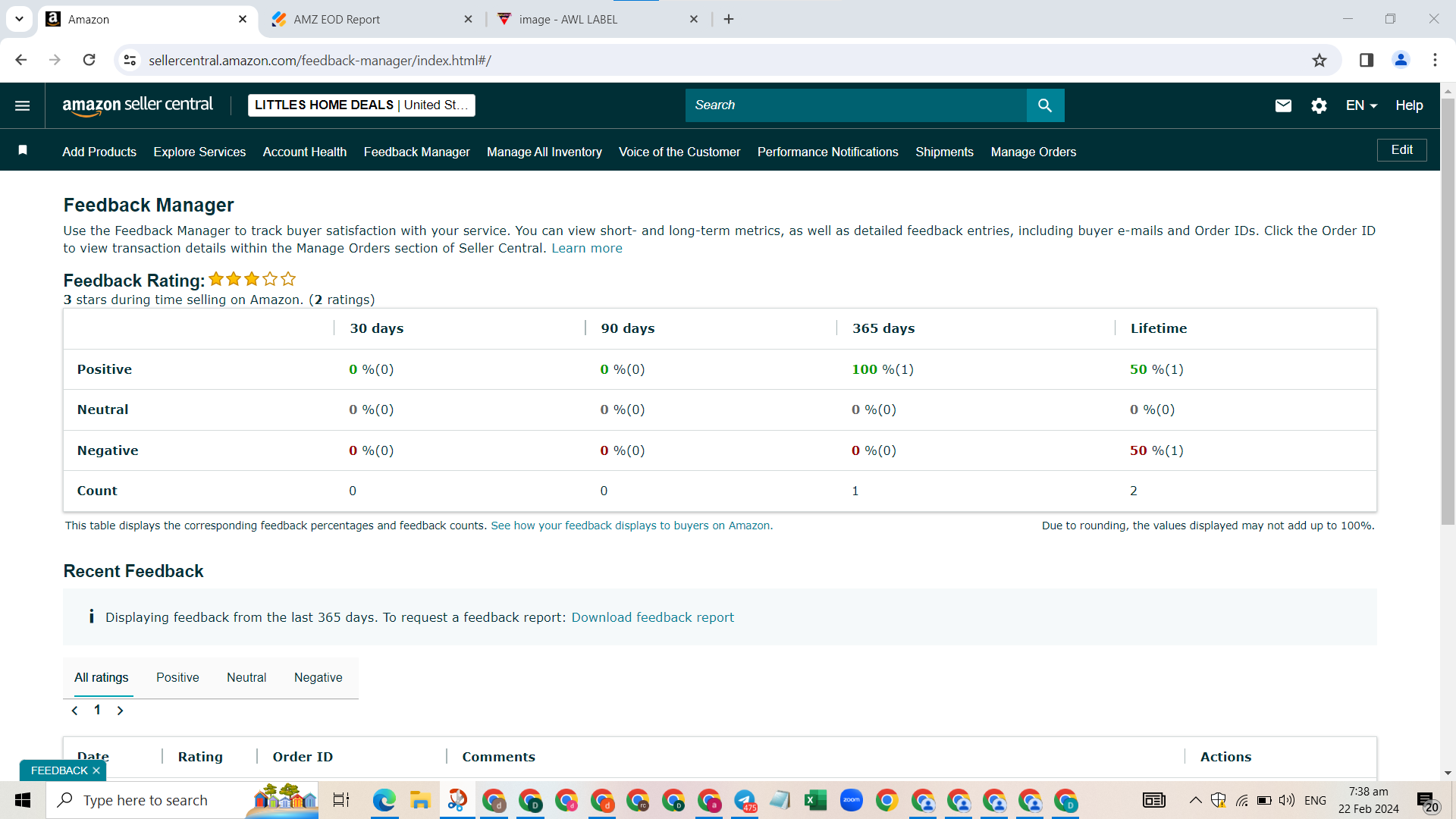Click the Help link

[x=1409, y=105]
